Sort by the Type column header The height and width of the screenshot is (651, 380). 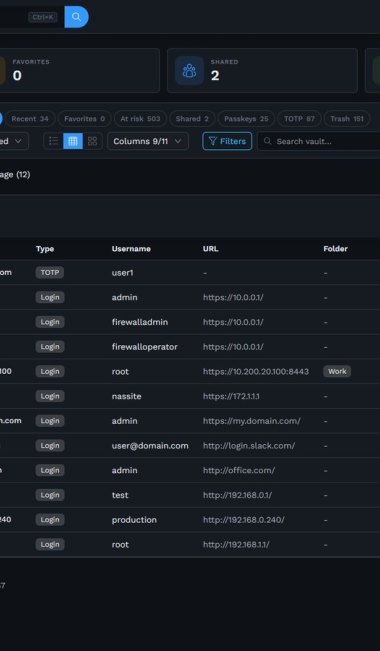tap(45, 249)
